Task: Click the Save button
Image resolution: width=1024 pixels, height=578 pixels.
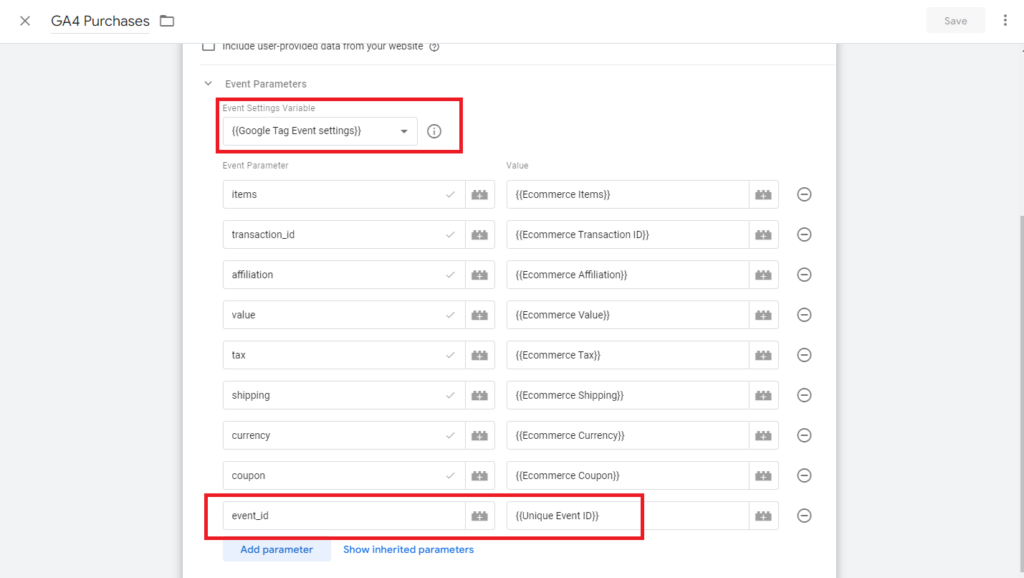Action: (x=955, y=21)
